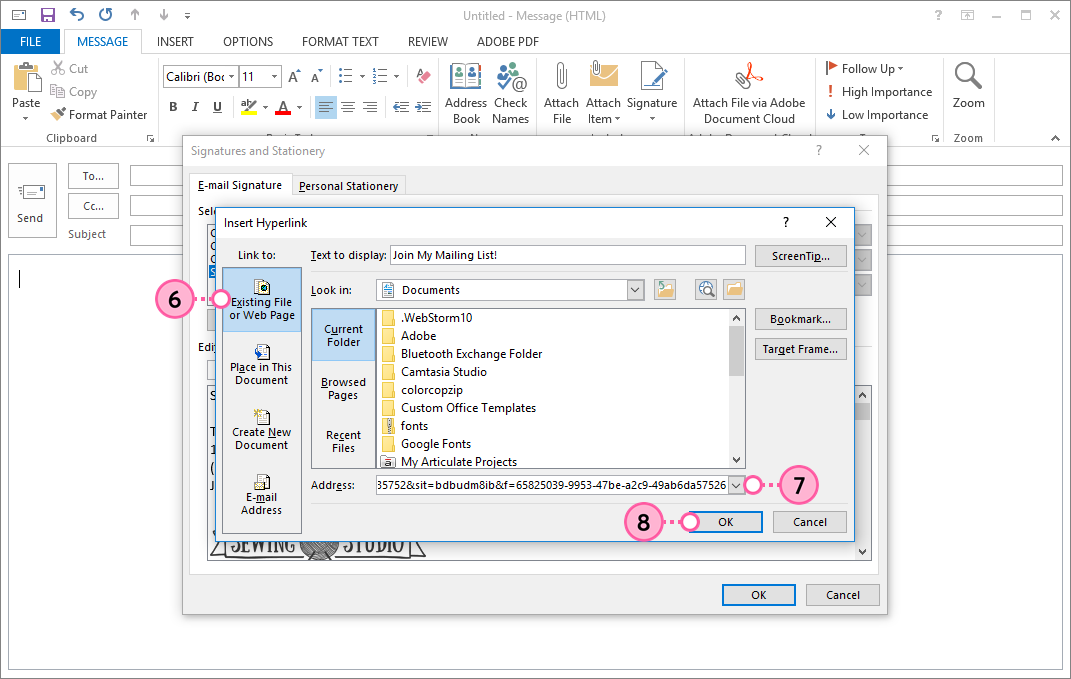Click Browse the Web icon
The image size is (1071, 679).
coord(706,290)
